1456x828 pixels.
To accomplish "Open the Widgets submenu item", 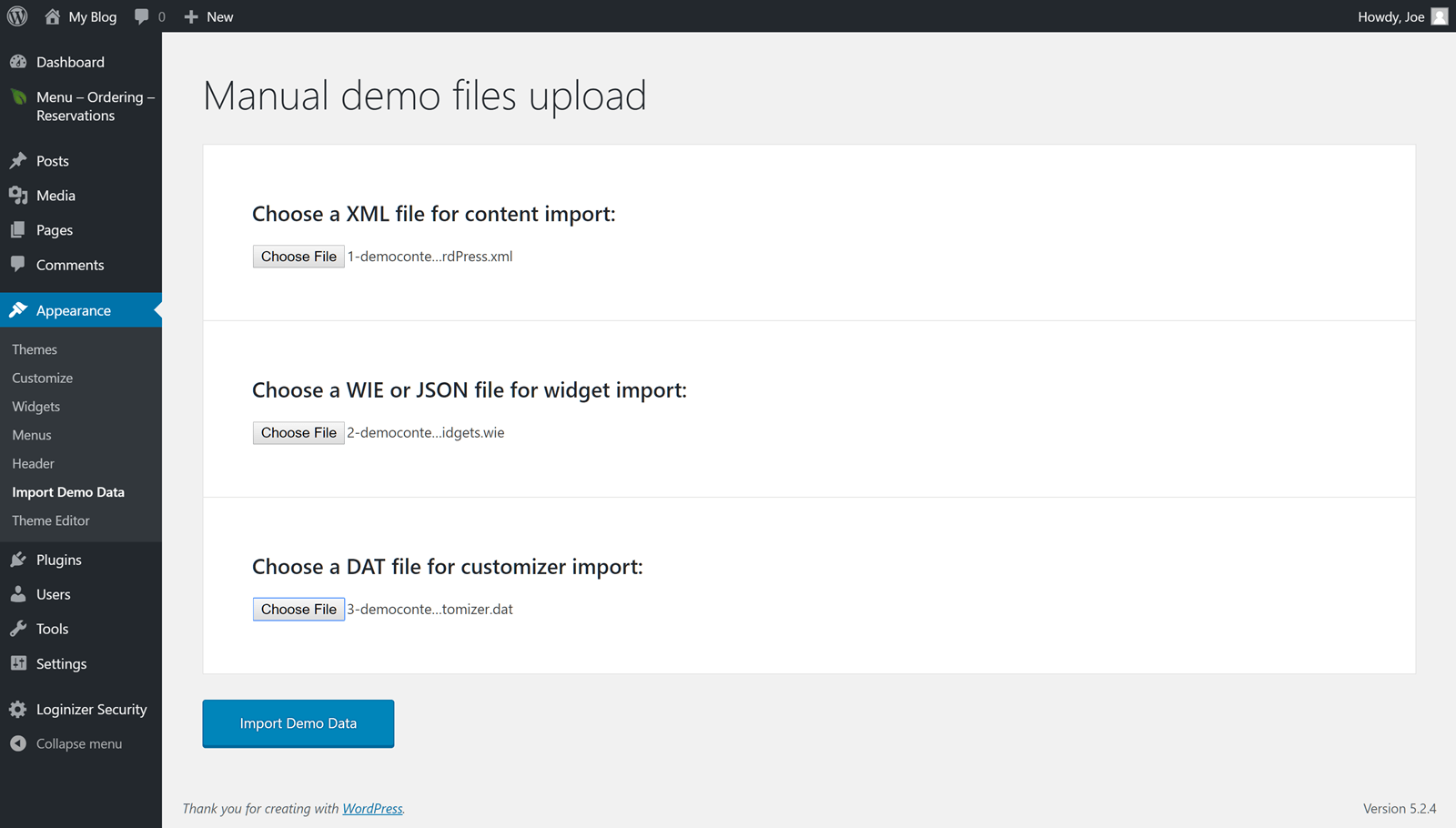I will (x=35, y=407).
